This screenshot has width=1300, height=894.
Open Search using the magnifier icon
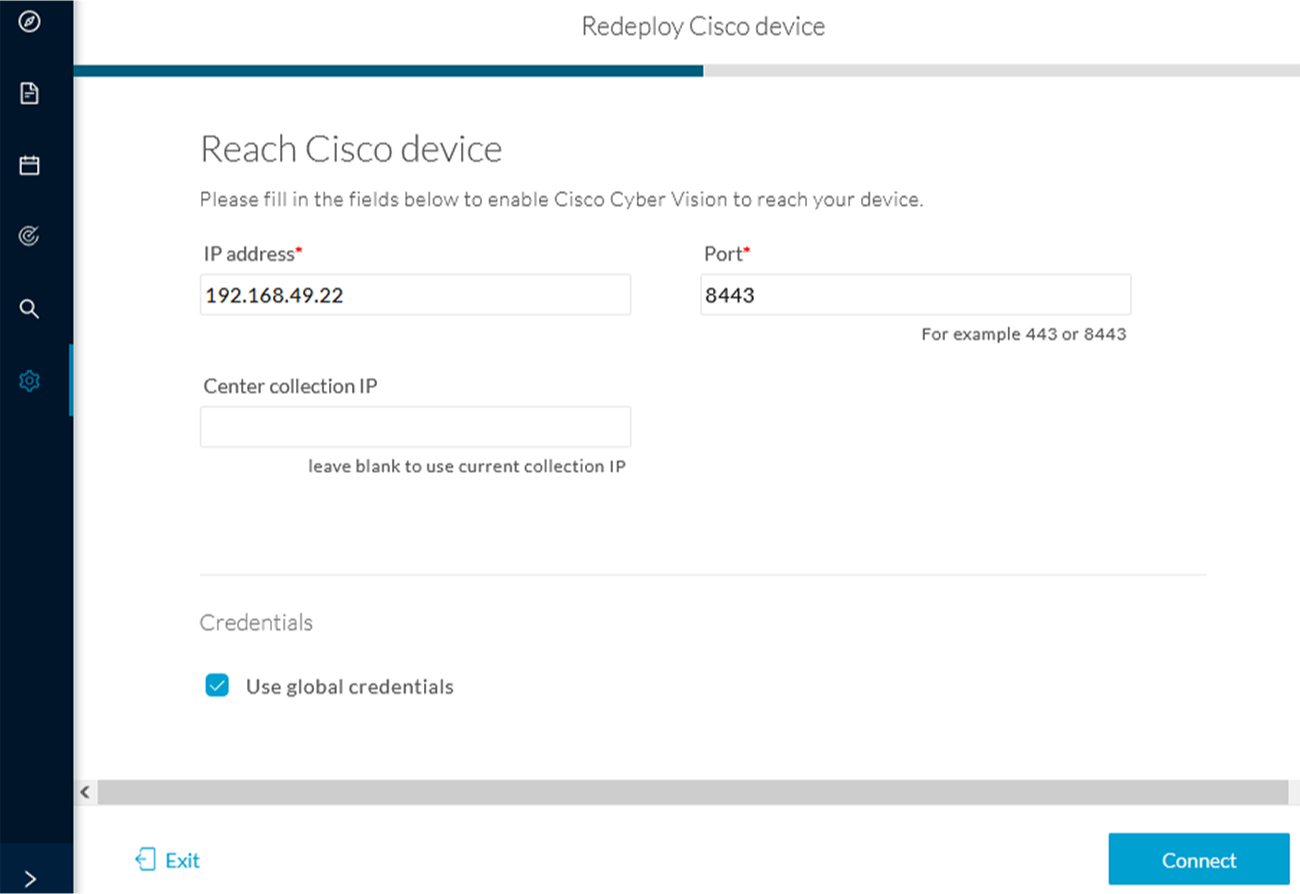[x=28, y=308]
